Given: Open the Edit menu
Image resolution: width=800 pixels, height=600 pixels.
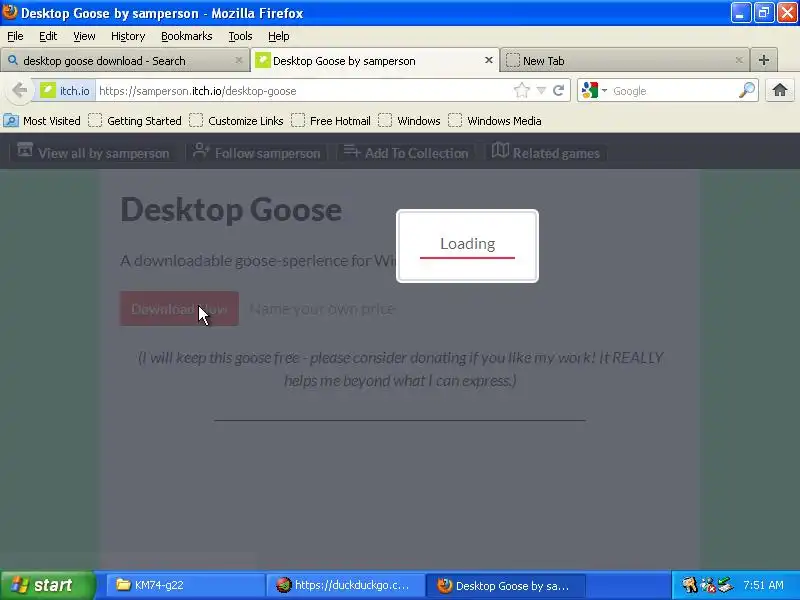Looking at the screenshot, I should click(x=48, y=36).
